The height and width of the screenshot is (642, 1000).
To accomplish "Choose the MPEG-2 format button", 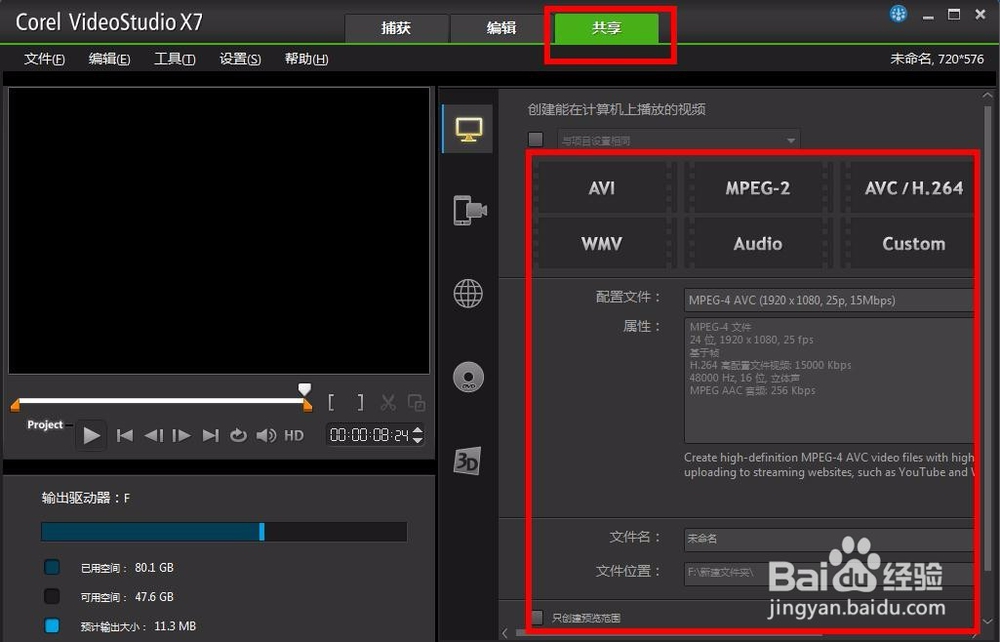I will tap(757, 188).
